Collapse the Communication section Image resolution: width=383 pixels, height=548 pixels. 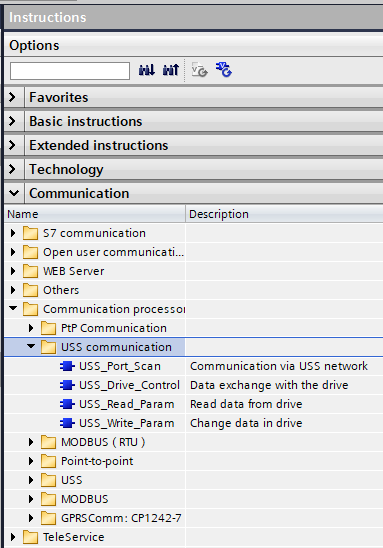point(14,193)
